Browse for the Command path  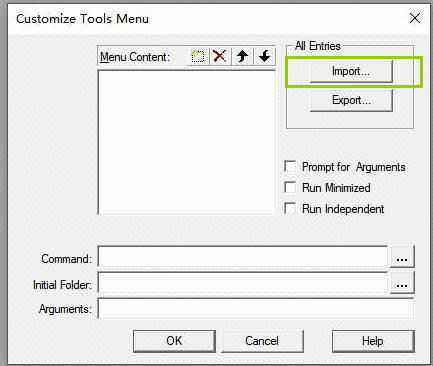[402, 256]
